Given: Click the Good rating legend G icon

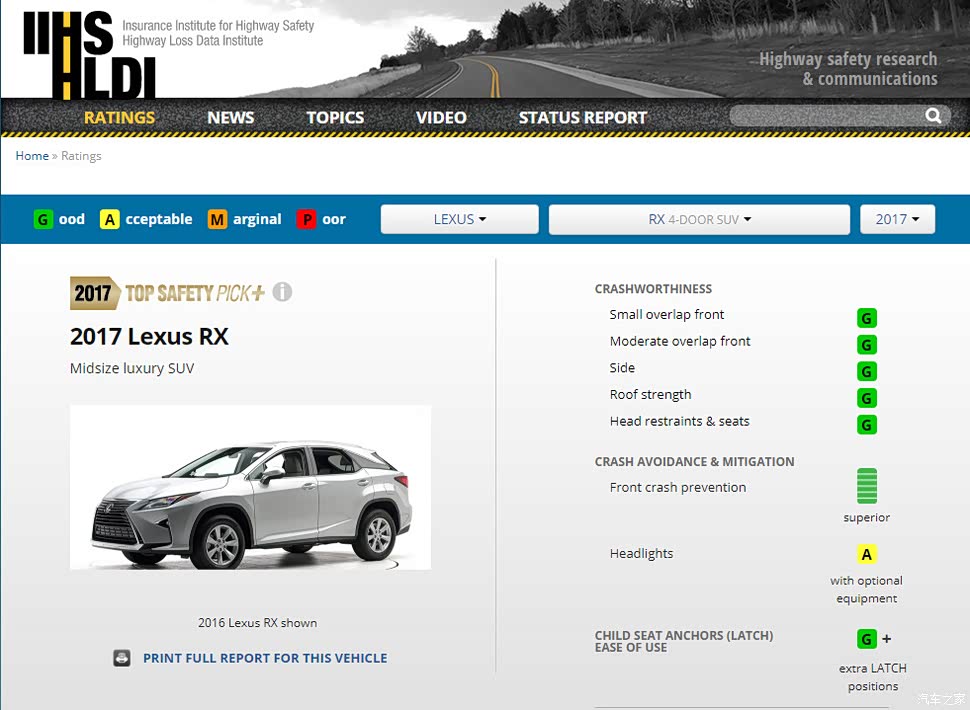Looking at the screenshot, I should pyautogui.click(x=43, y=220).
